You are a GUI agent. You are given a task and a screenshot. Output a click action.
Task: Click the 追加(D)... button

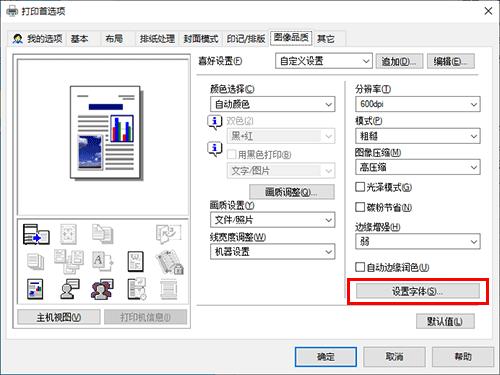click(x=399, y=61)
